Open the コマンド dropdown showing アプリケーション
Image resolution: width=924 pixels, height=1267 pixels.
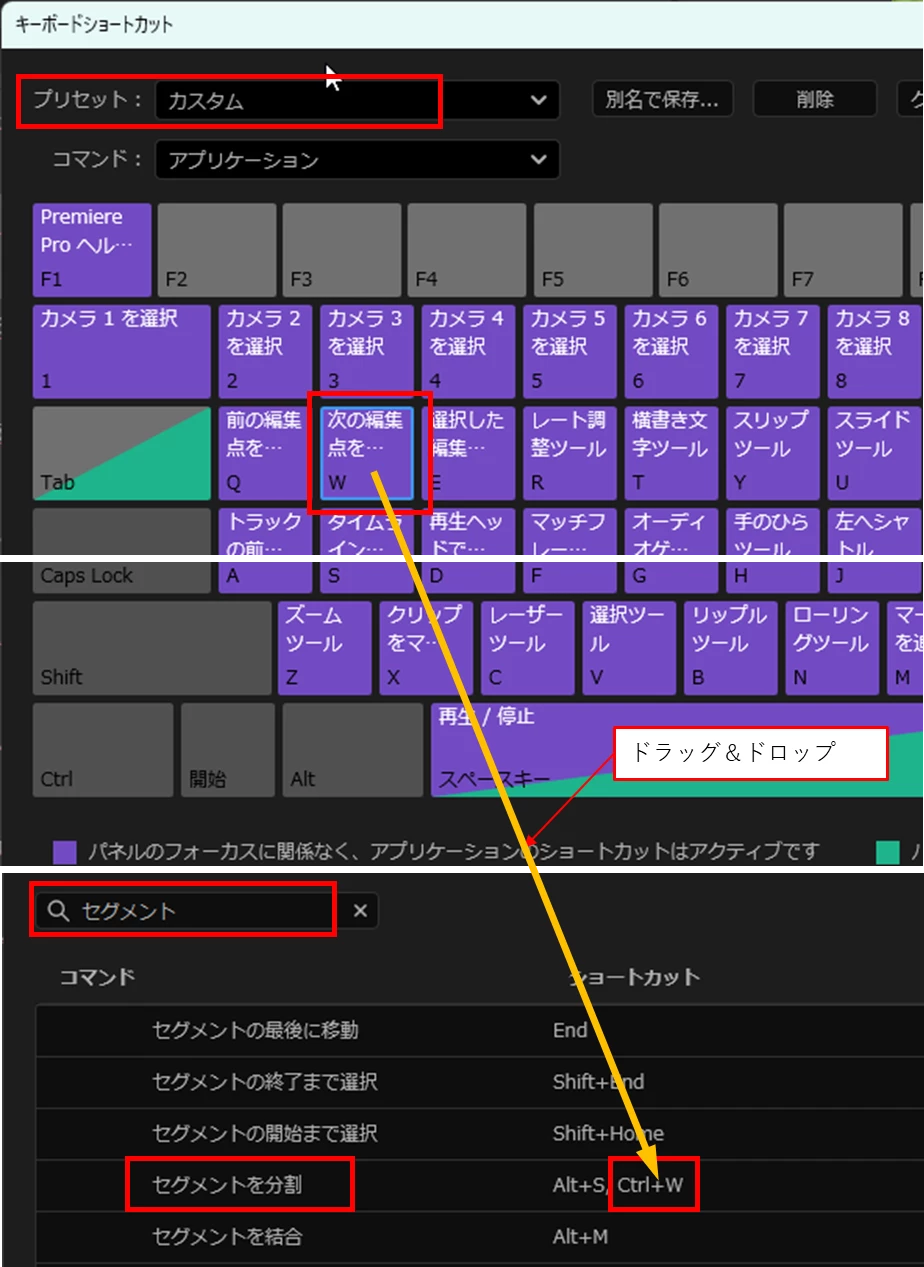[357, 160]
